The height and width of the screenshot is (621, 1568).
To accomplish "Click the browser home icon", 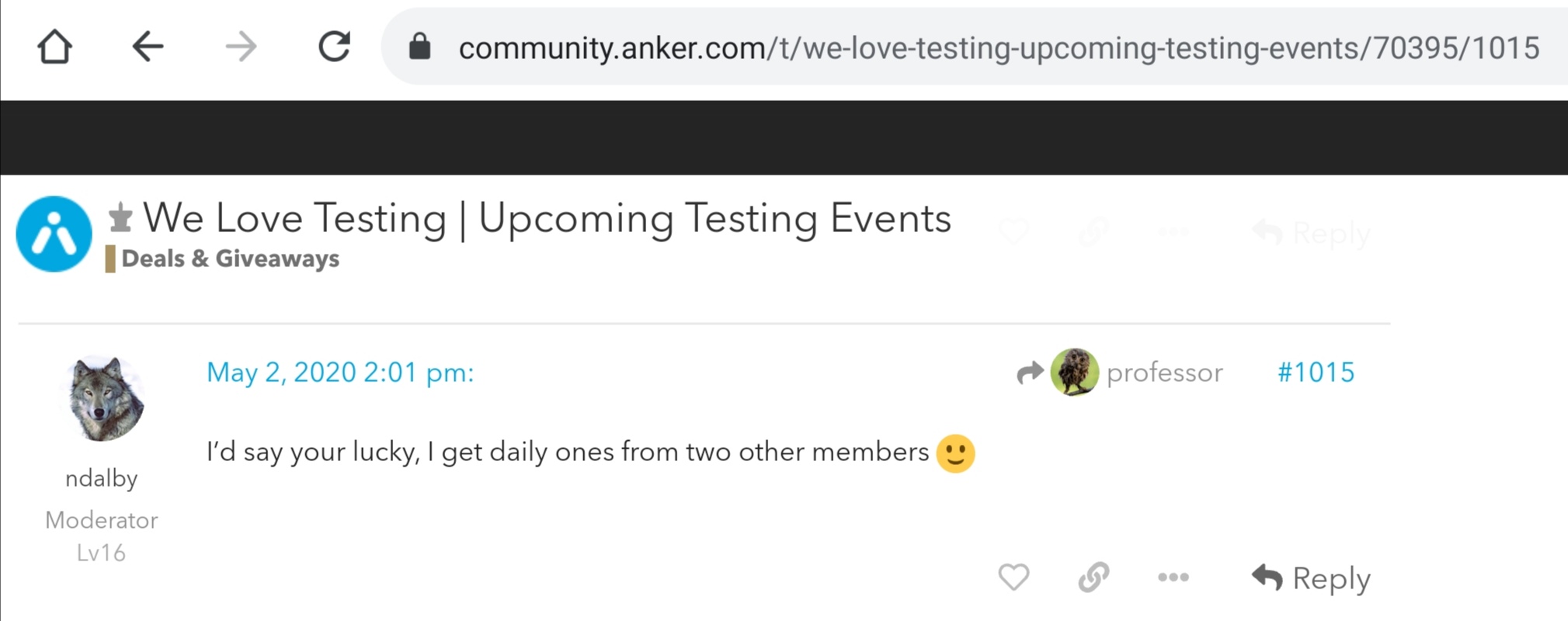I will click(x=54, y=47).
